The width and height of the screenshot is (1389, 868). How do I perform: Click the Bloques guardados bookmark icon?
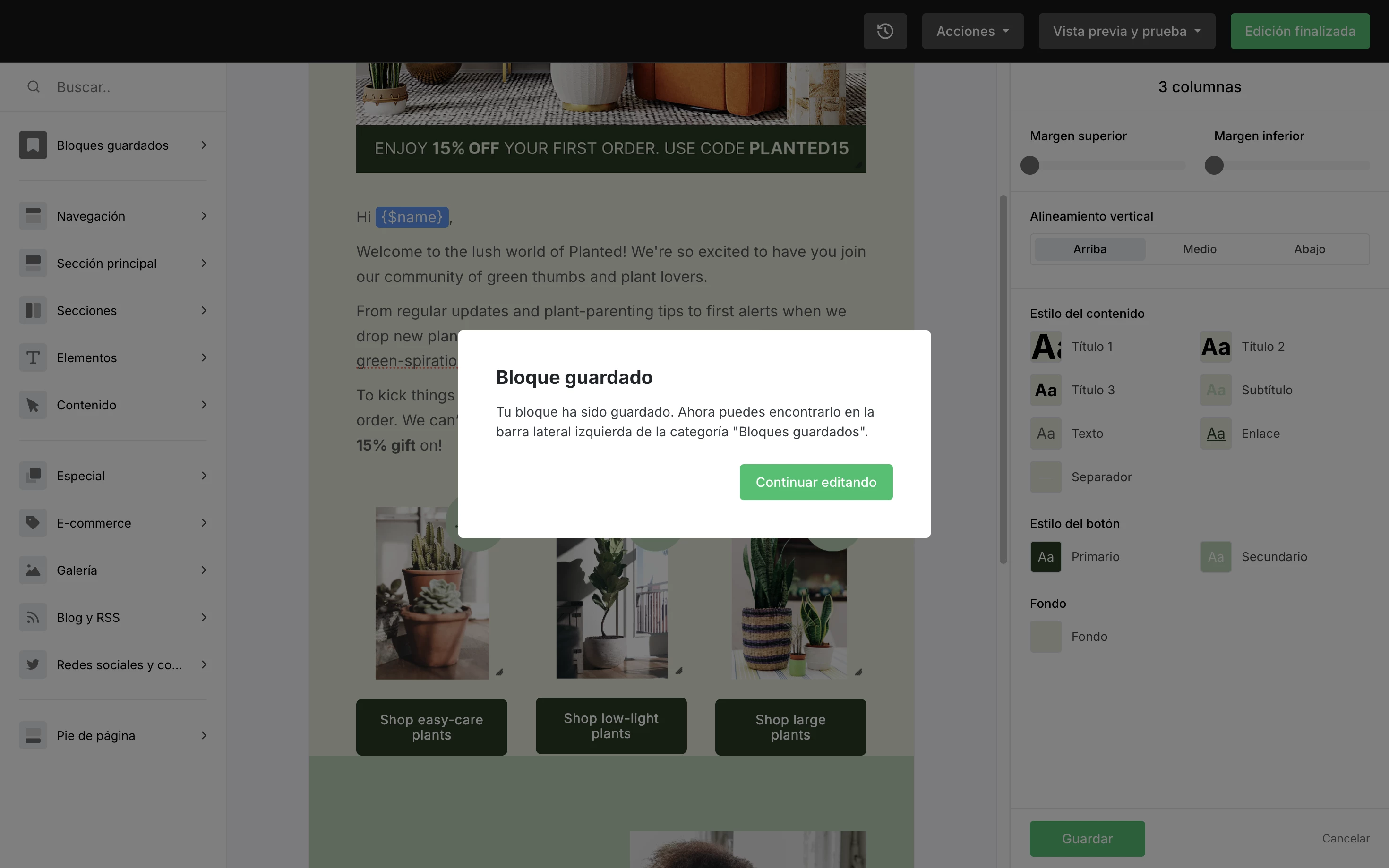[x=33, y=145]
